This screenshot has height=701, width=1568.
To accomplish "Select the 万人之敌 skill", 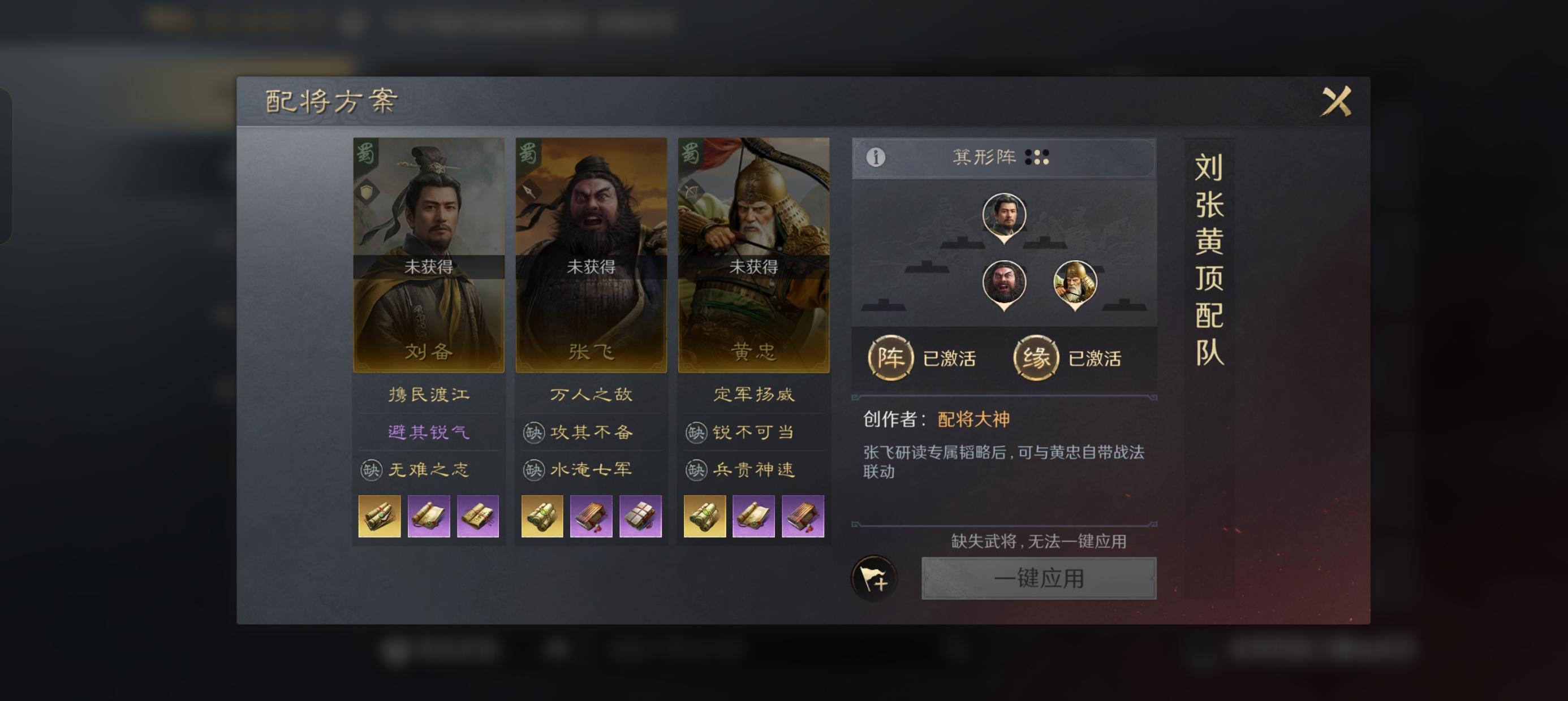I will point(591,395).
